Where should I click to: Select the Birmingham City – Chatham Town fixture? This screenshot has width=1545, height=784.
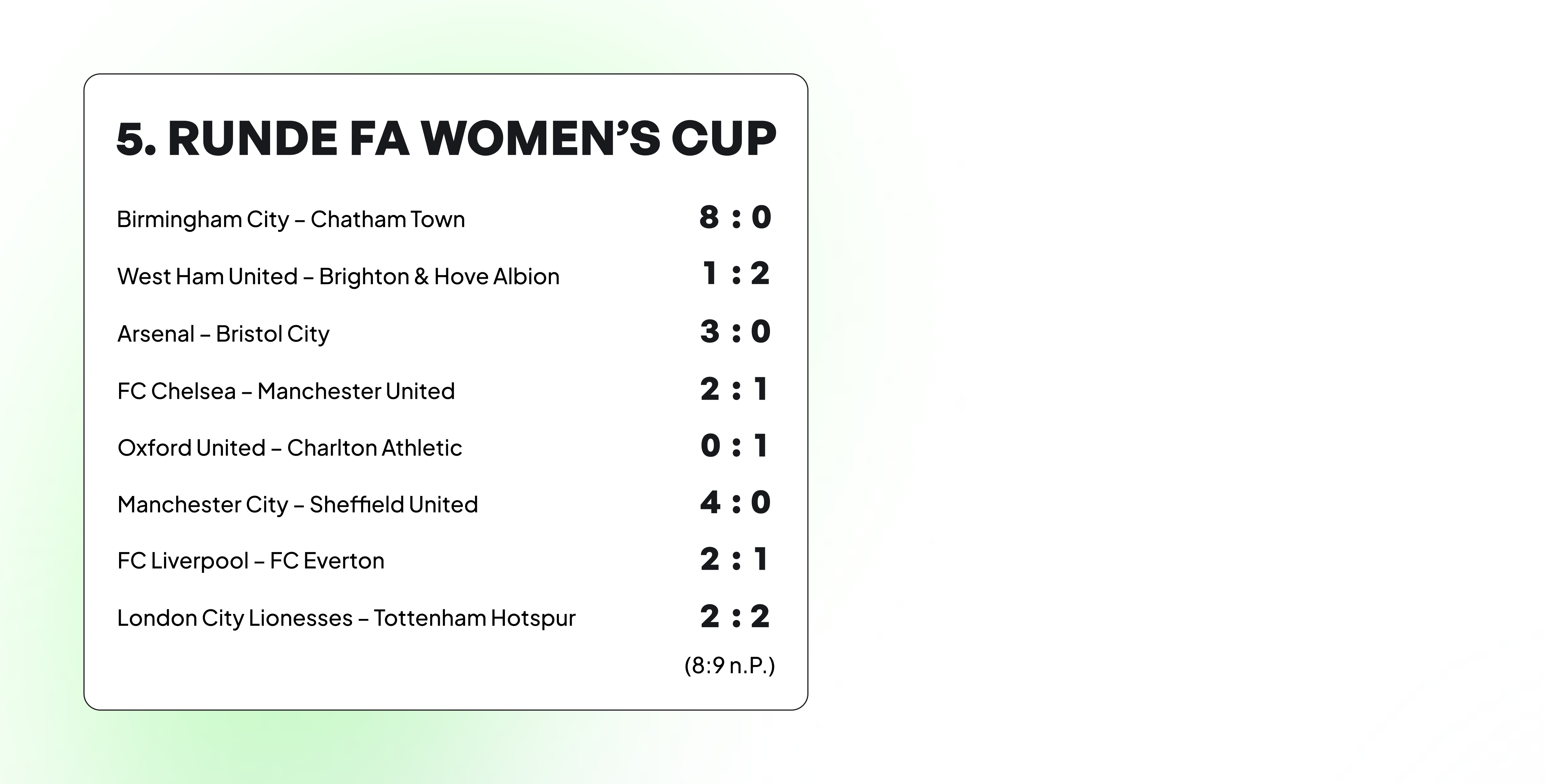point(291,219)
